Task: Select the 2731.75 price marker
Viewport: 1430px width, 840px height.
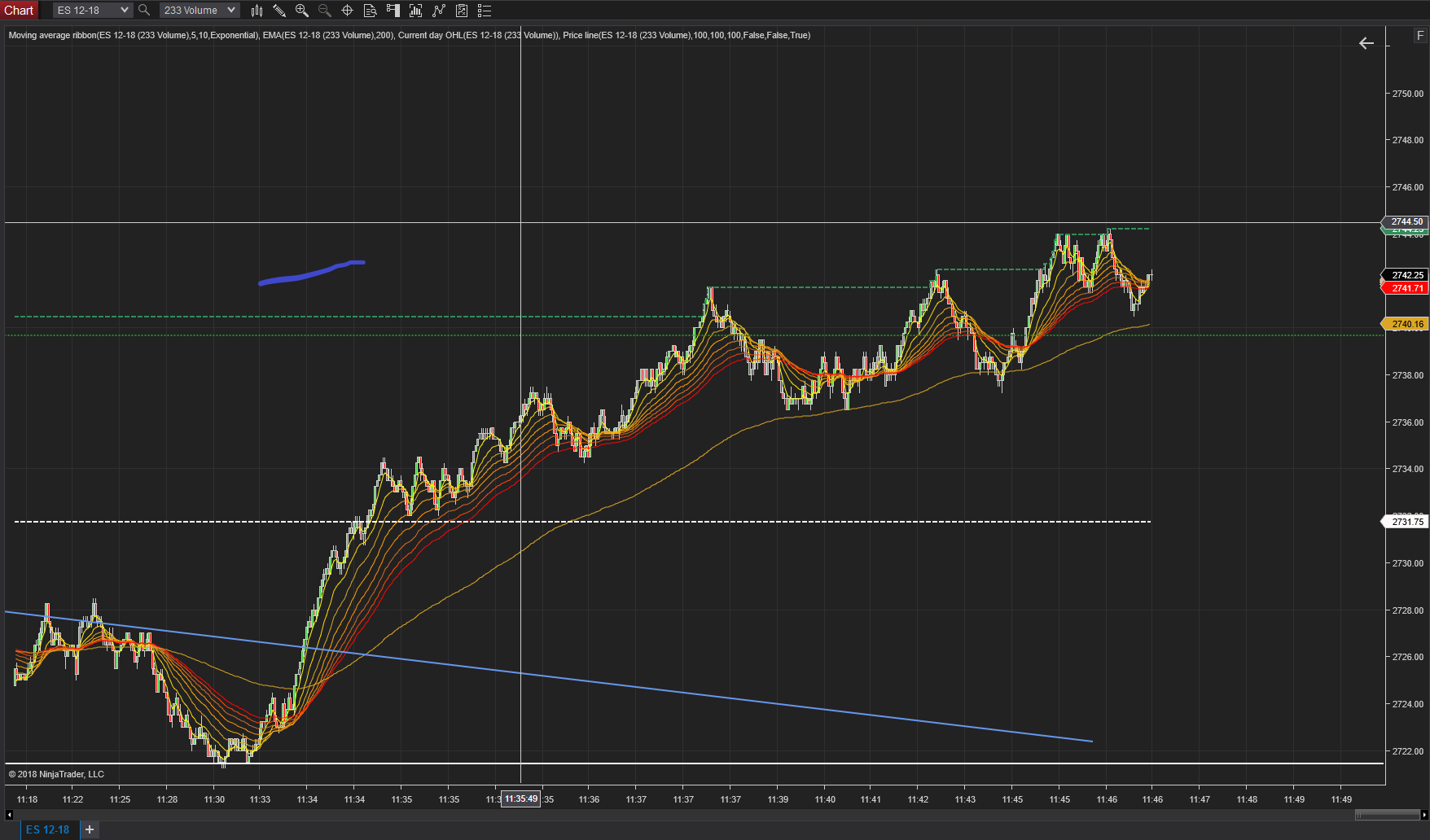Action: 1406,522
